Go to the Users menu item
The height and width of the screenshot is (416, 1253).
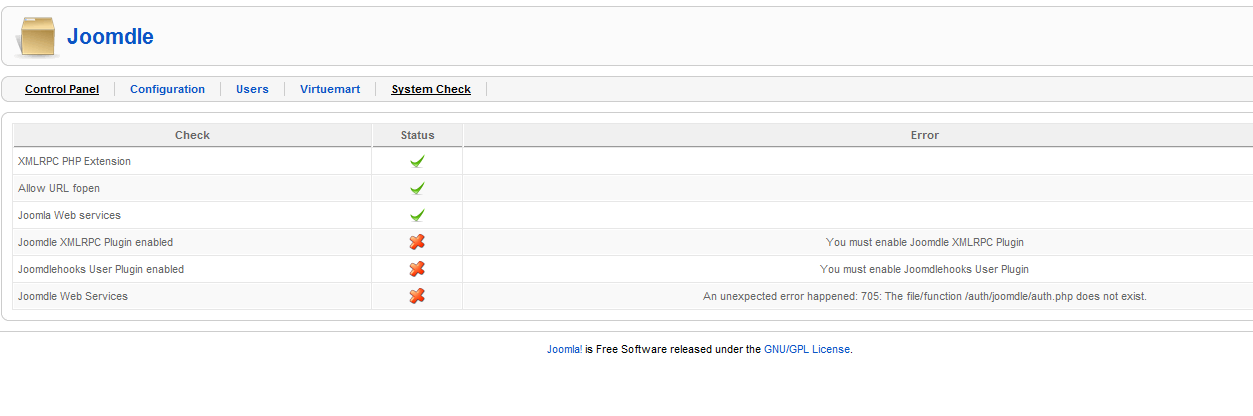252,89
